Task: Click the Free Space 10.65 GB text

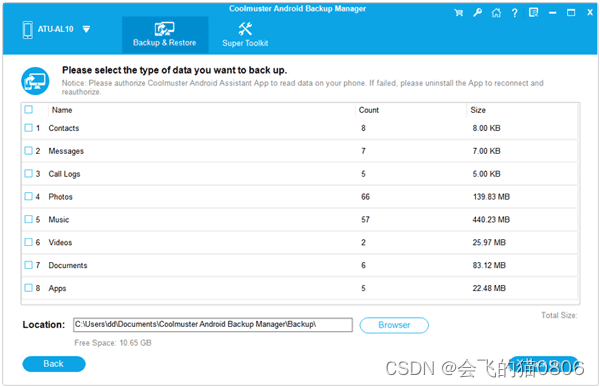Action: pos(113,343)
